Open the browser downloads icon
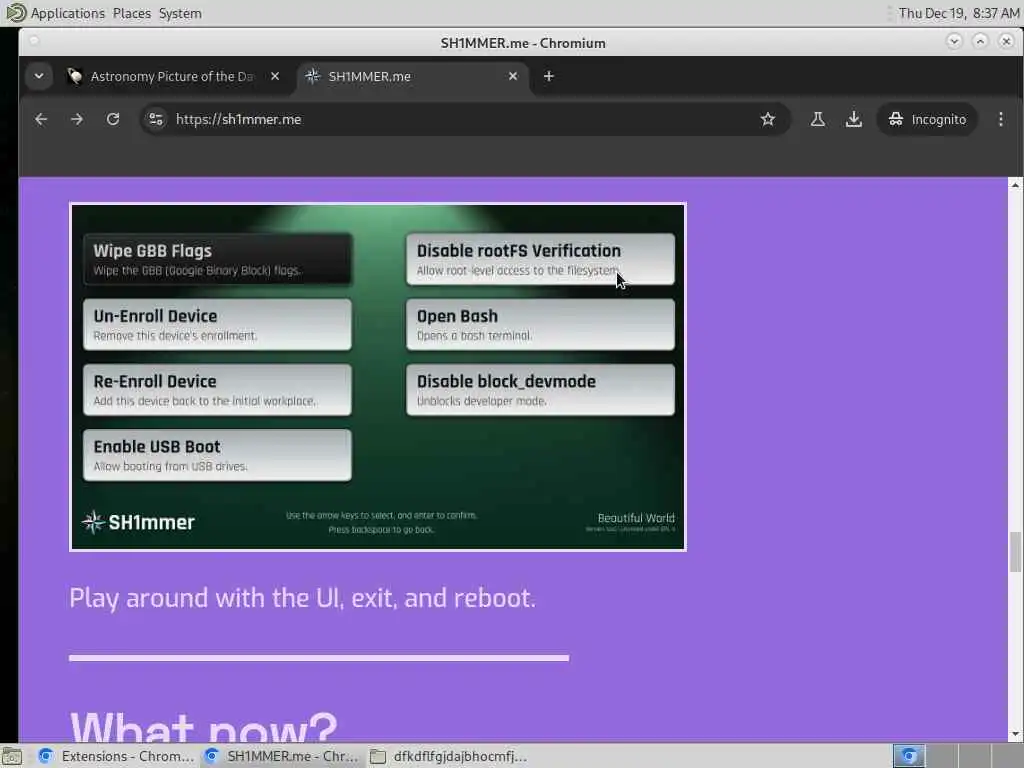1024x768 pixels. pyautogui.click(x=854, y=120)
